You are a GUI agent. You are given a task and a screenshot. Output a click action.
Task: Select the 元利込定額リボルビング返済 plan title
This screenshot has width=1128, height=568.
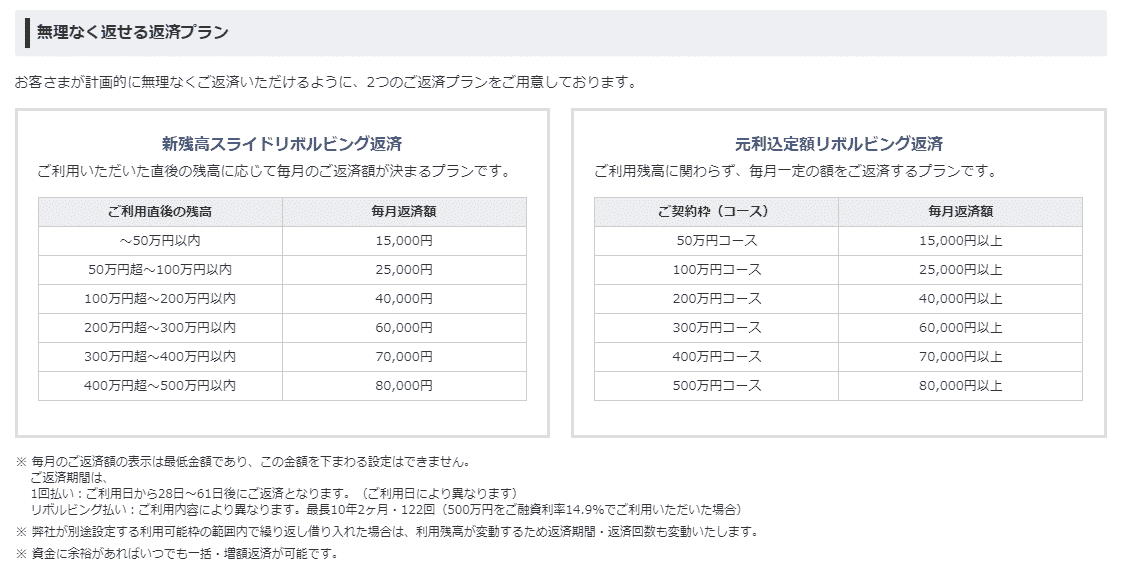pos(839,144)
